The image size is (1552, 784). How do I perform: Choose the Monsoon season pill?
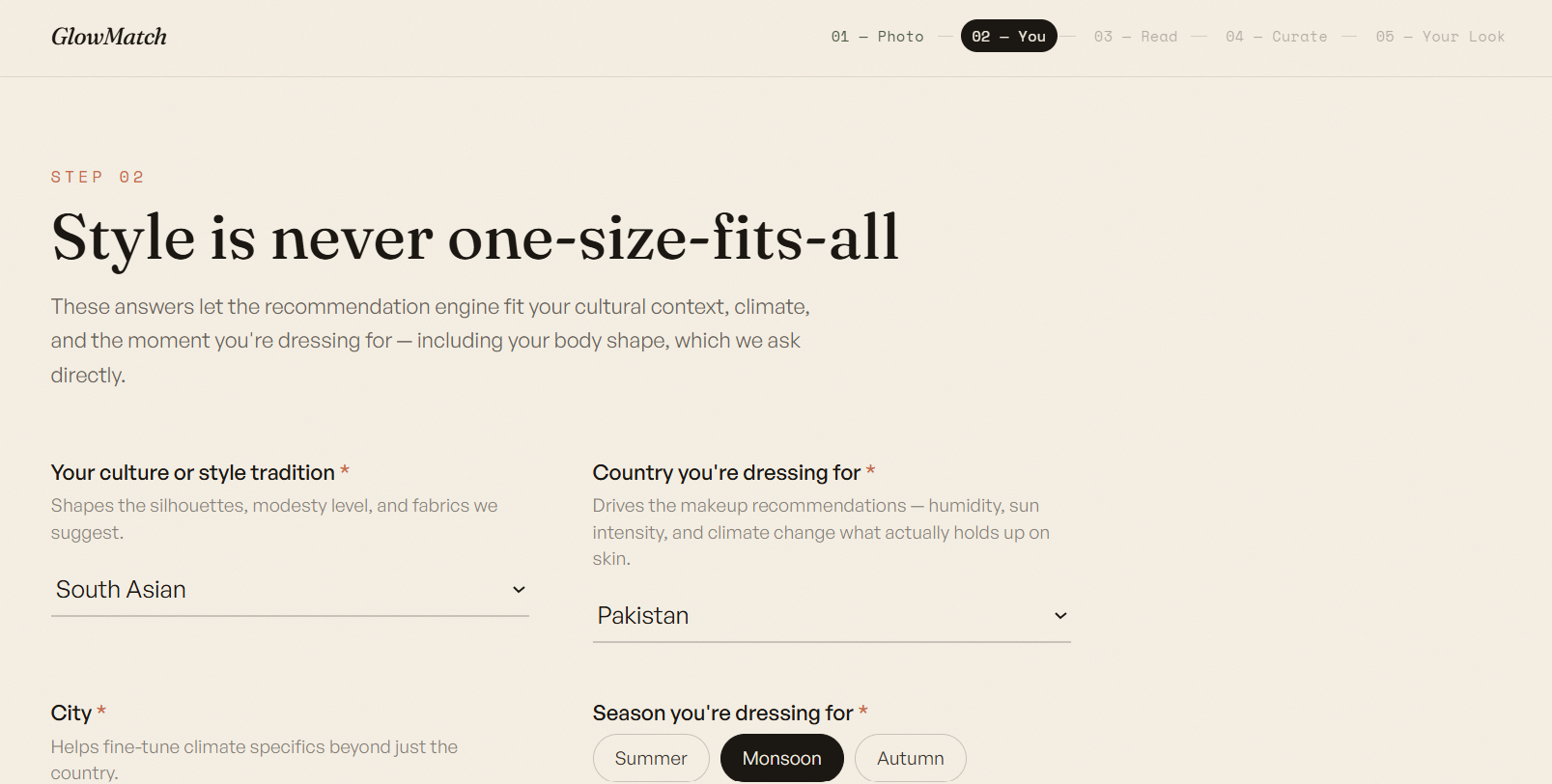coord(782,759)
